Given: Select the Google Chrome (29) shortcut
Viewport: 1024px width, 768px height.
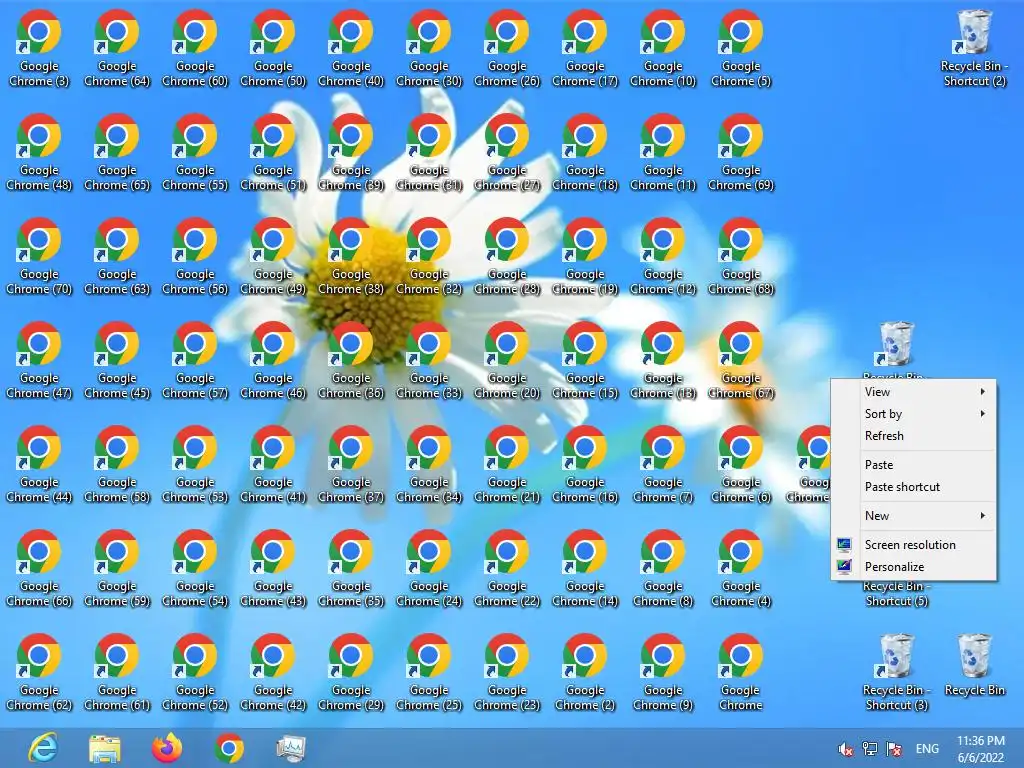Looking at the screenshot, I should tap(351, 673).
